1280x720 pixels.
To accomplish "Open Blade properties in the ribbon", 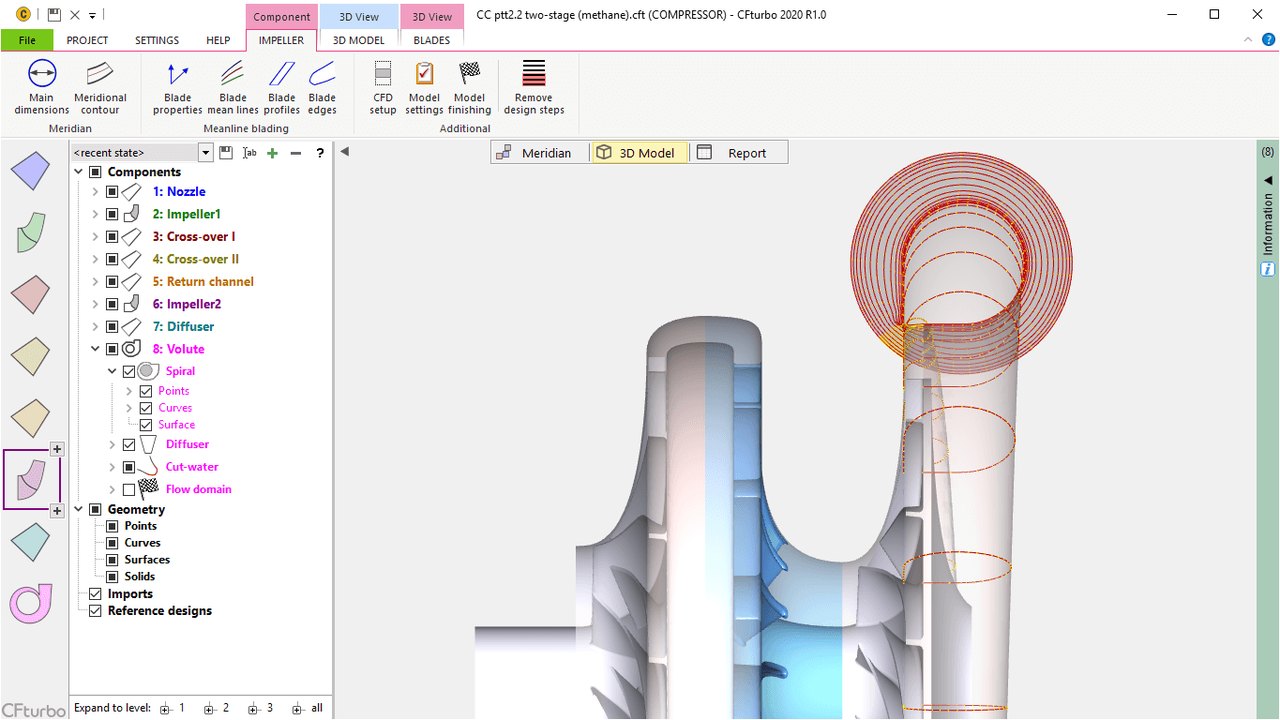I will (178, 87).
